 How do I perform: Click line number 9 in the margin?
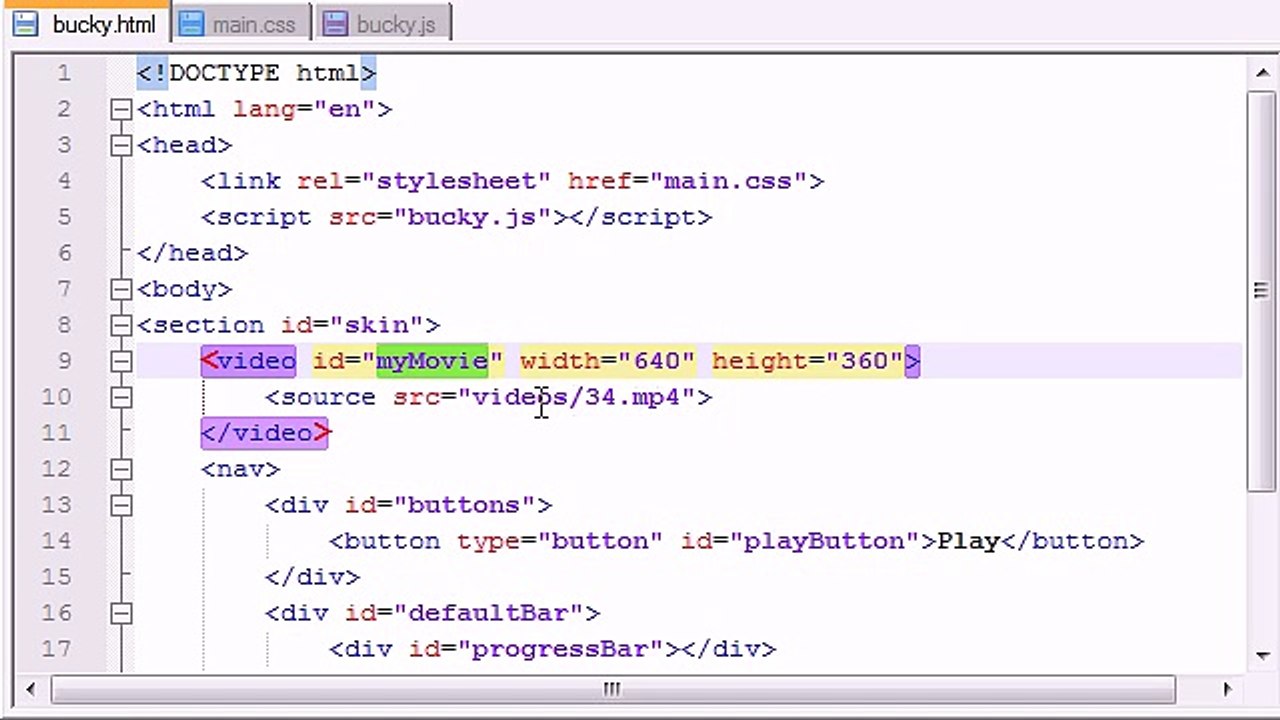pos(65,361)
